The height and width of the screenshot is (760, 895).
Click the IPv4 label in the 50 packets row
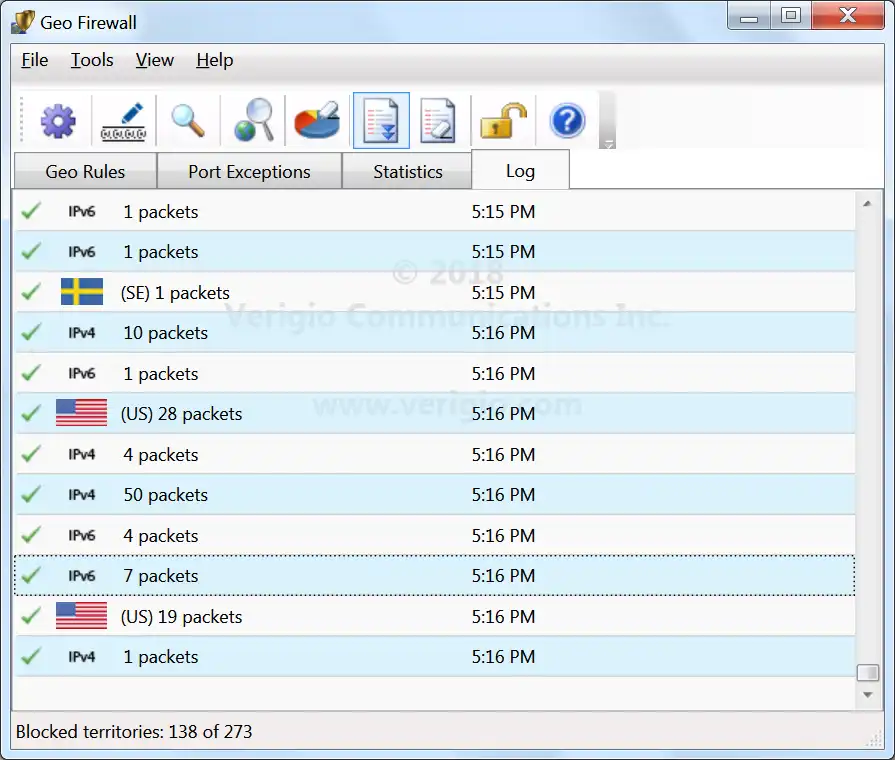click(x=82, y=494)
